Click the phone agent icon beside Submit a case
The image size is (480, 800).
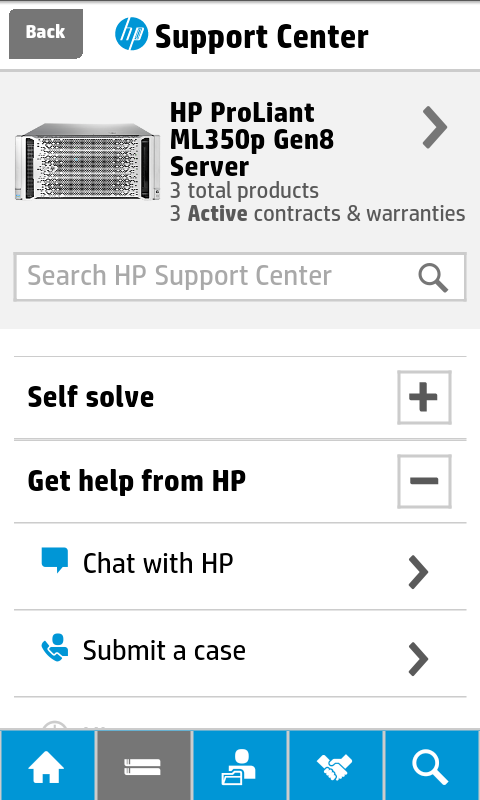point(55,647)
